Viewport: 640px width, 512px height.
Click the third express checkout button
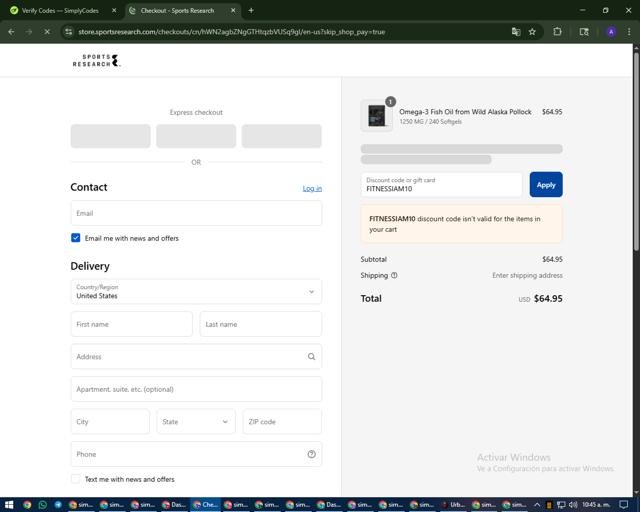282,136
